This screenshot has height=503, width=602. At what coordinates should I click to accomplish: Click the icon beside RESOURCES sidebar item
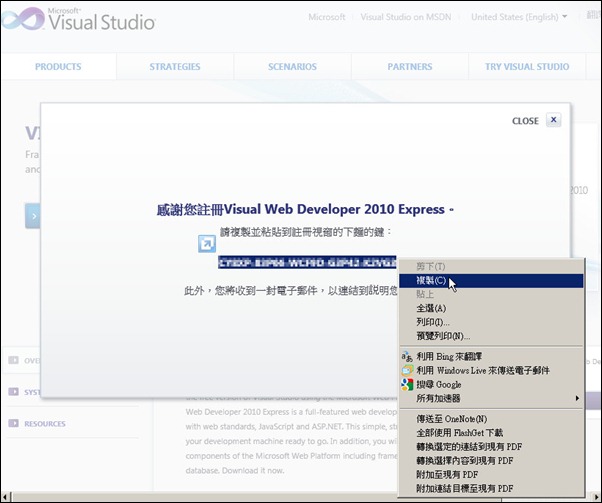[x=13, y=423]
